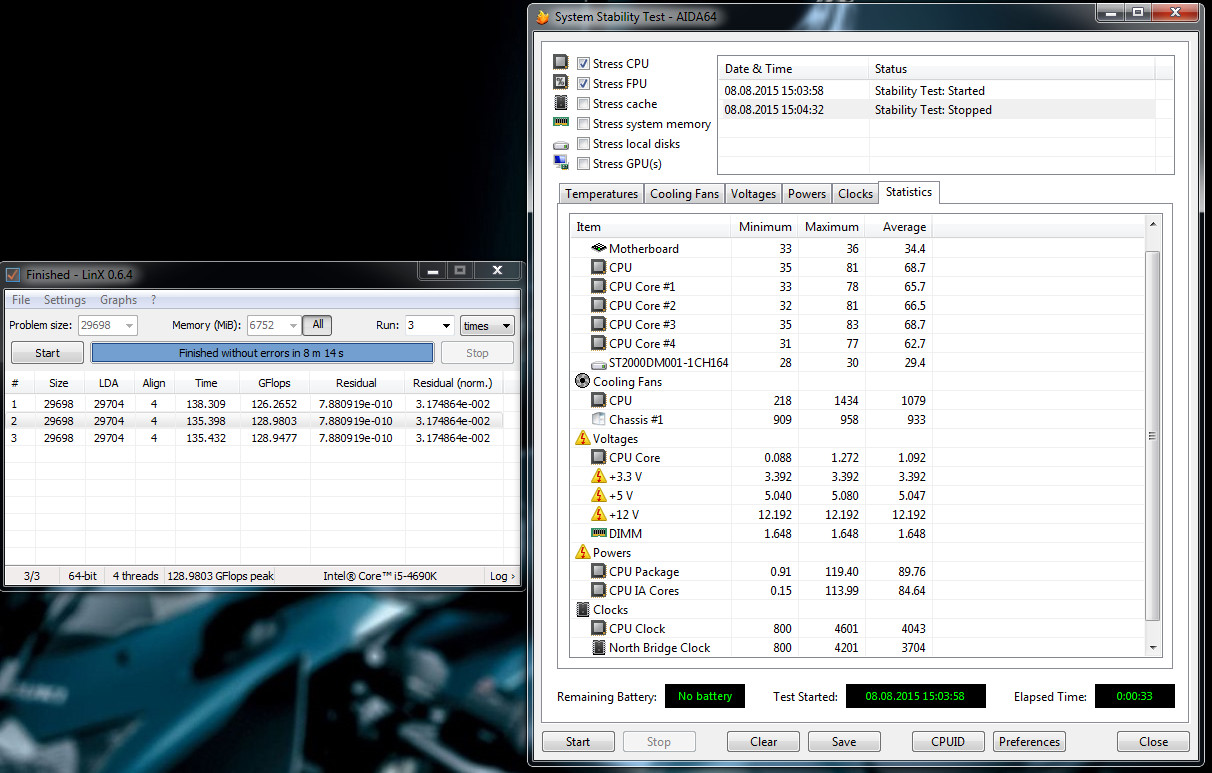The height and width of the screenshot is (773, 1212).
Task: Open the Log menu in LinX status bar
Action: pyautogui.click(x=502, y=576)
